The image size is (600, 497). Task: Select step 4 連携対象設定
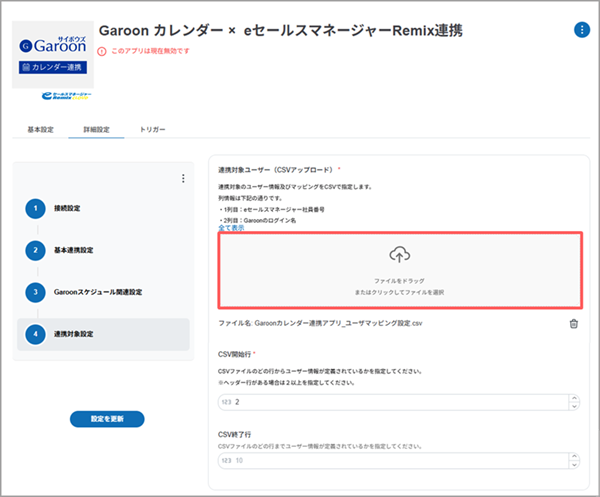tap(80, 334)
